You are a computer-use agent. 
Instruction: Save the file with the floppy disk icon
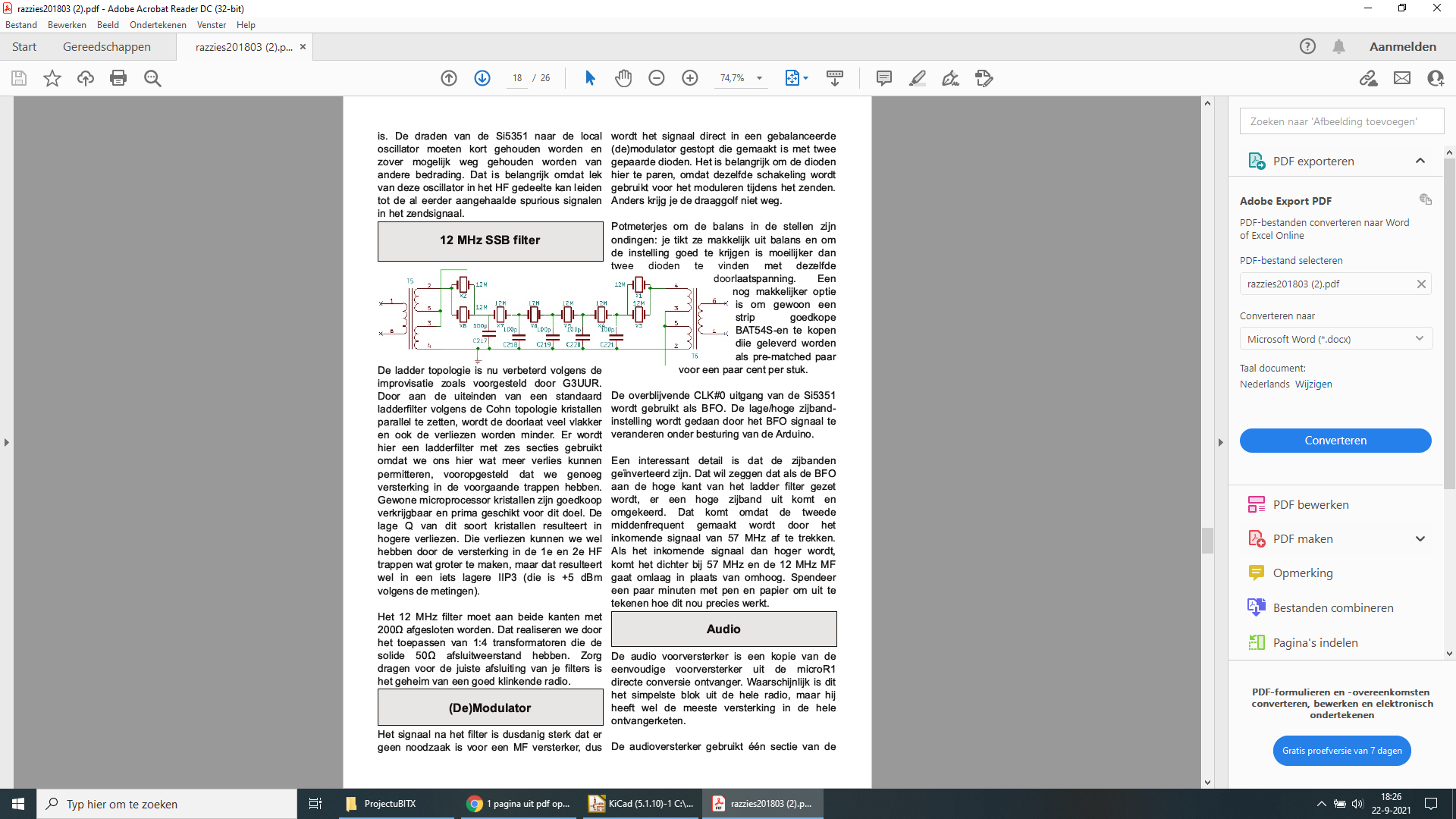(x=19, y=78)
